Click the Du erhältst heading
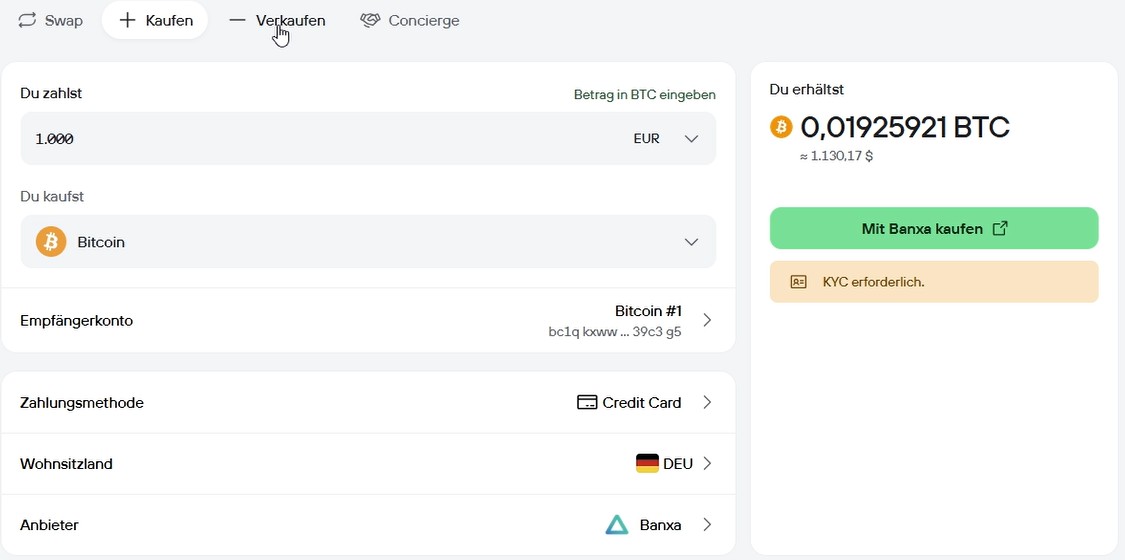The image size is (1125, 560). [x=806, y=90]
